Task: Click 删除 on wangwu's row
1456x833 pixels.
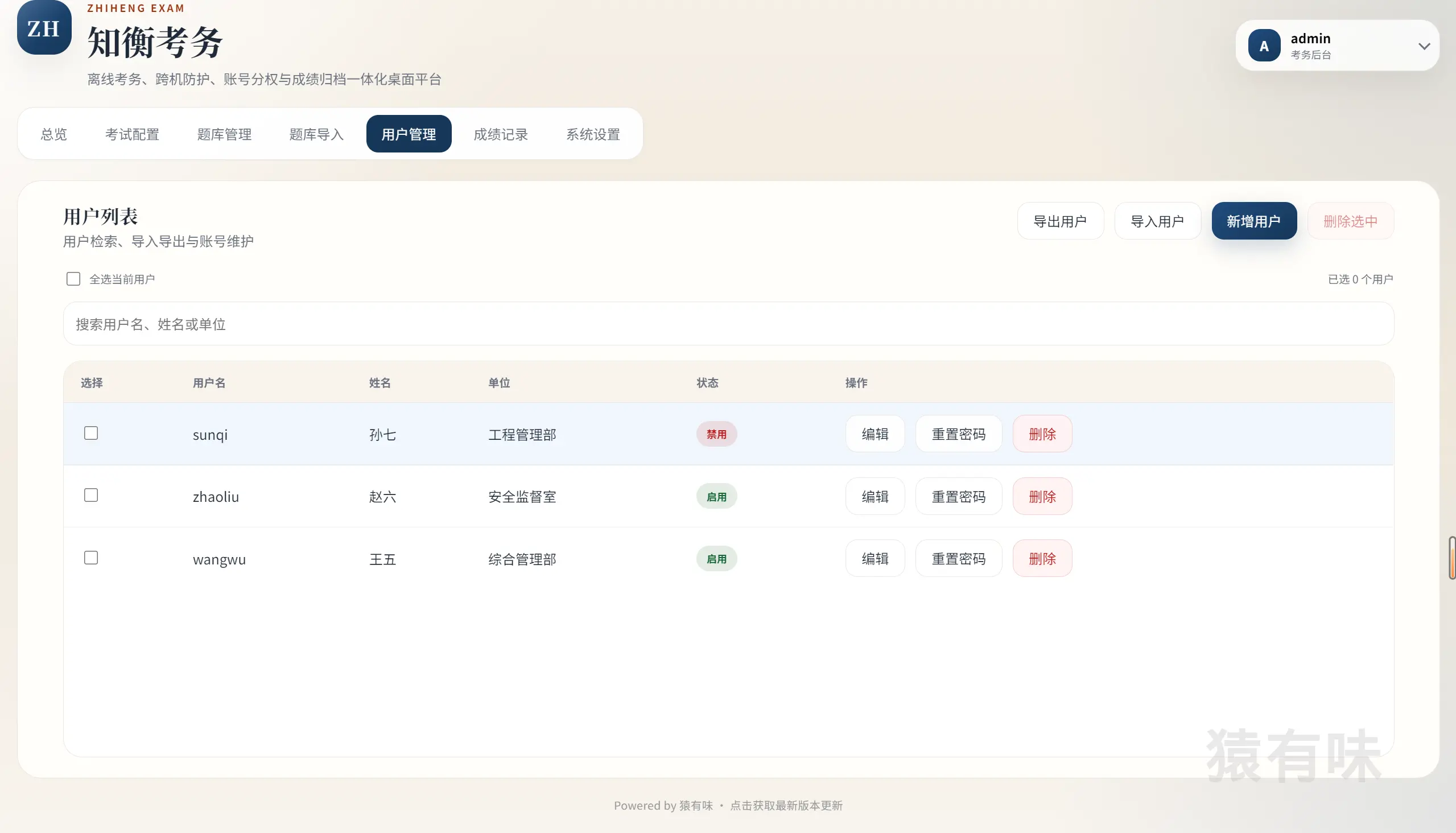Action: pyautogui.click(x=1042, y=558)
